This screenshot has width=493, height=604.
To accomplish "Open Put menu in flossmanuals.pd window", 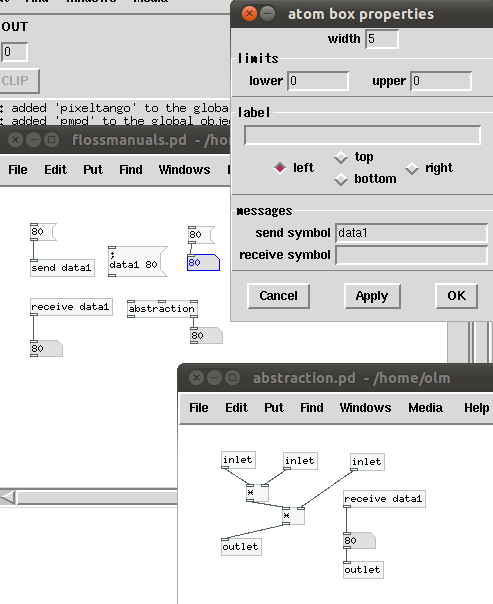I will click(93, 170).
